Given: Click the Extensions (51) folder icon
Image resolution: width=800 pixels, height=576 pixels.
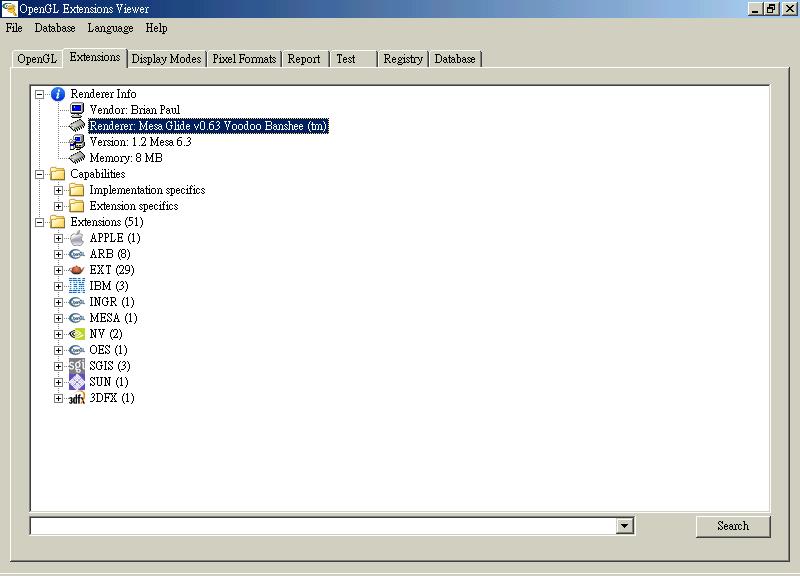Looking at the screenshot, I should [x=58, y=222].
